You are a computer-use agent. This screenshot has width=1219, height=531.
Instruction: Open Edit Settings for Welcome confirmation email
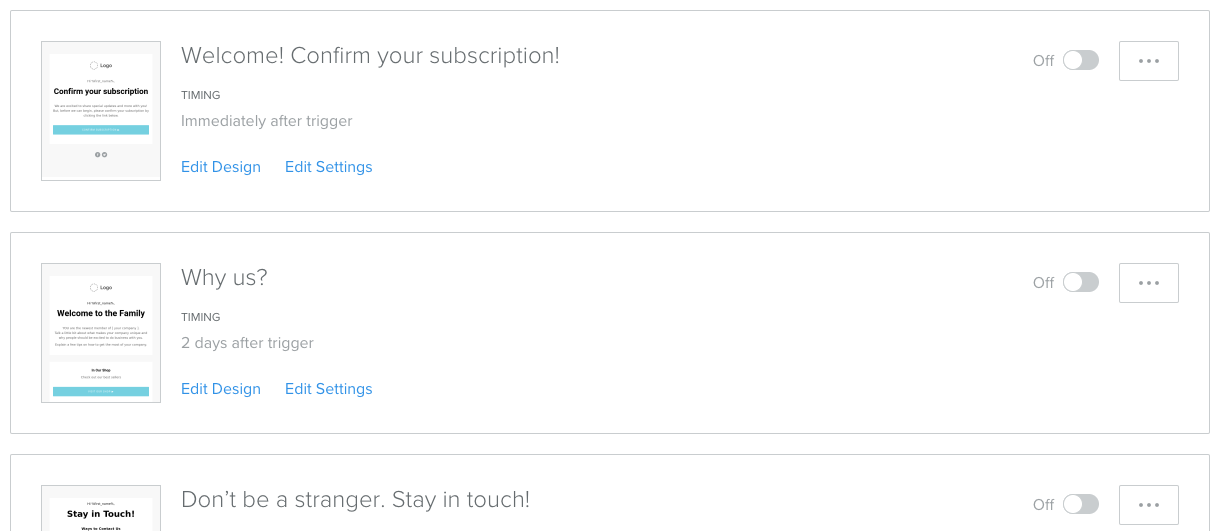[329, 167]
